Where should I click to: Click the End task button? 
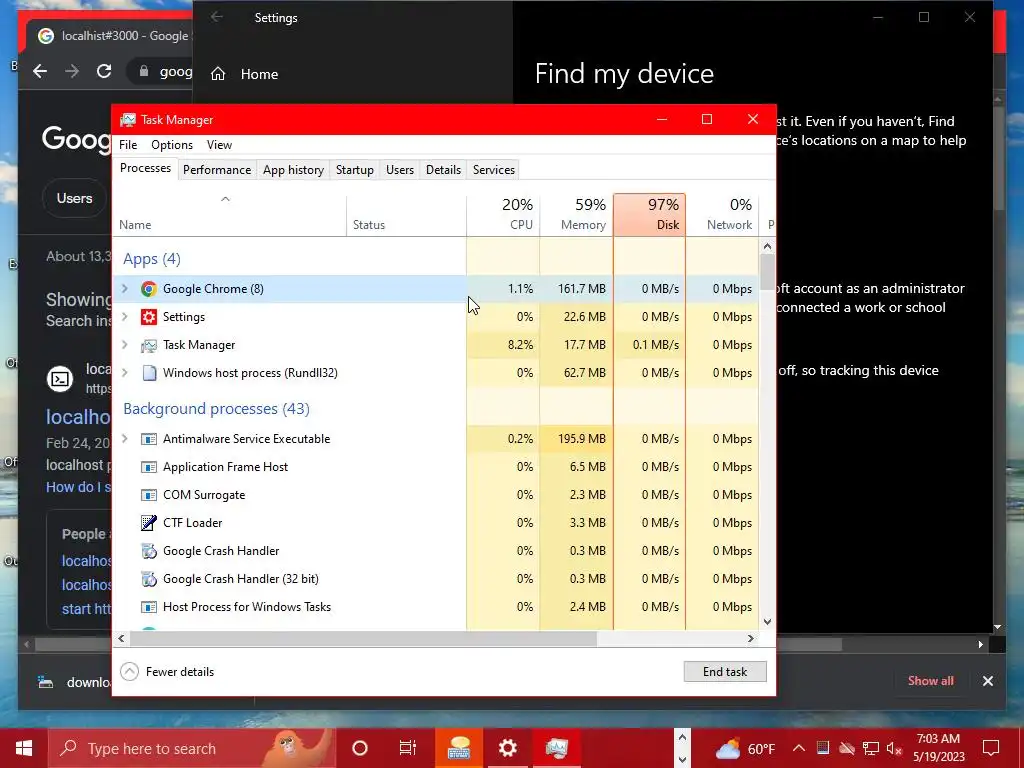725,671
